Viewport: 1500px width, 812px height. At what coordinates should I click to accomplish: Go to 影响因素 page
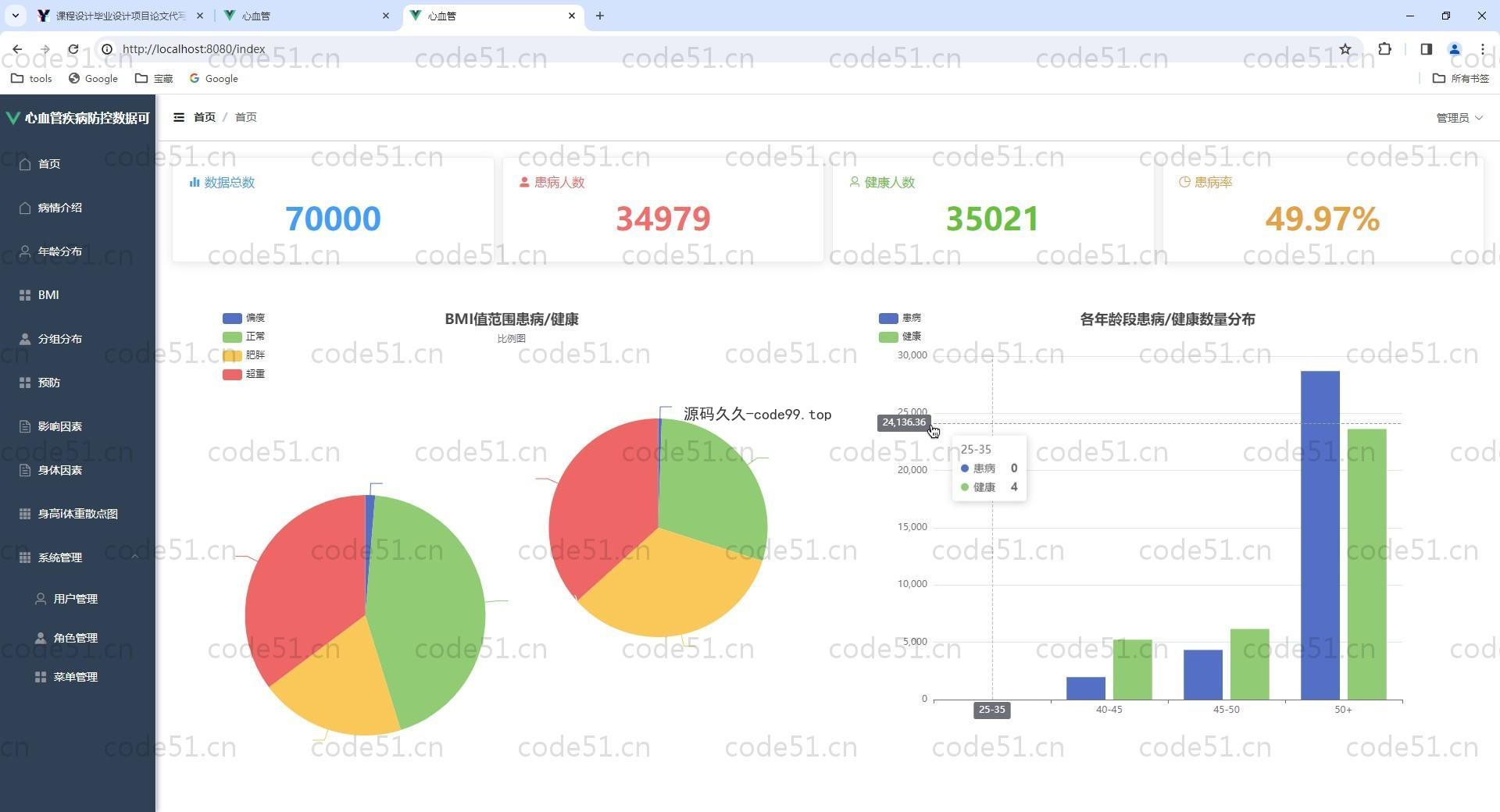pos(78,426)
